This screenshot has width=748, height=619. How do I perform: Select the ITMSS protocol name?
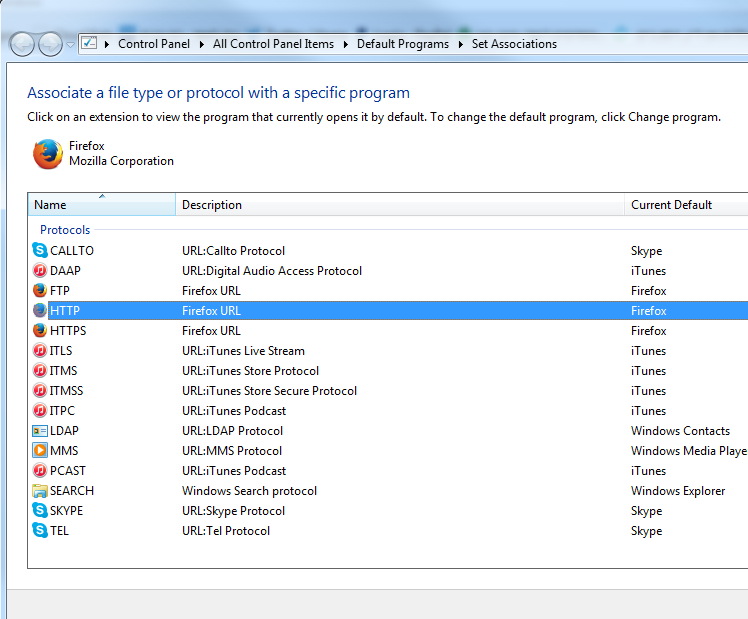pos(66,391)
